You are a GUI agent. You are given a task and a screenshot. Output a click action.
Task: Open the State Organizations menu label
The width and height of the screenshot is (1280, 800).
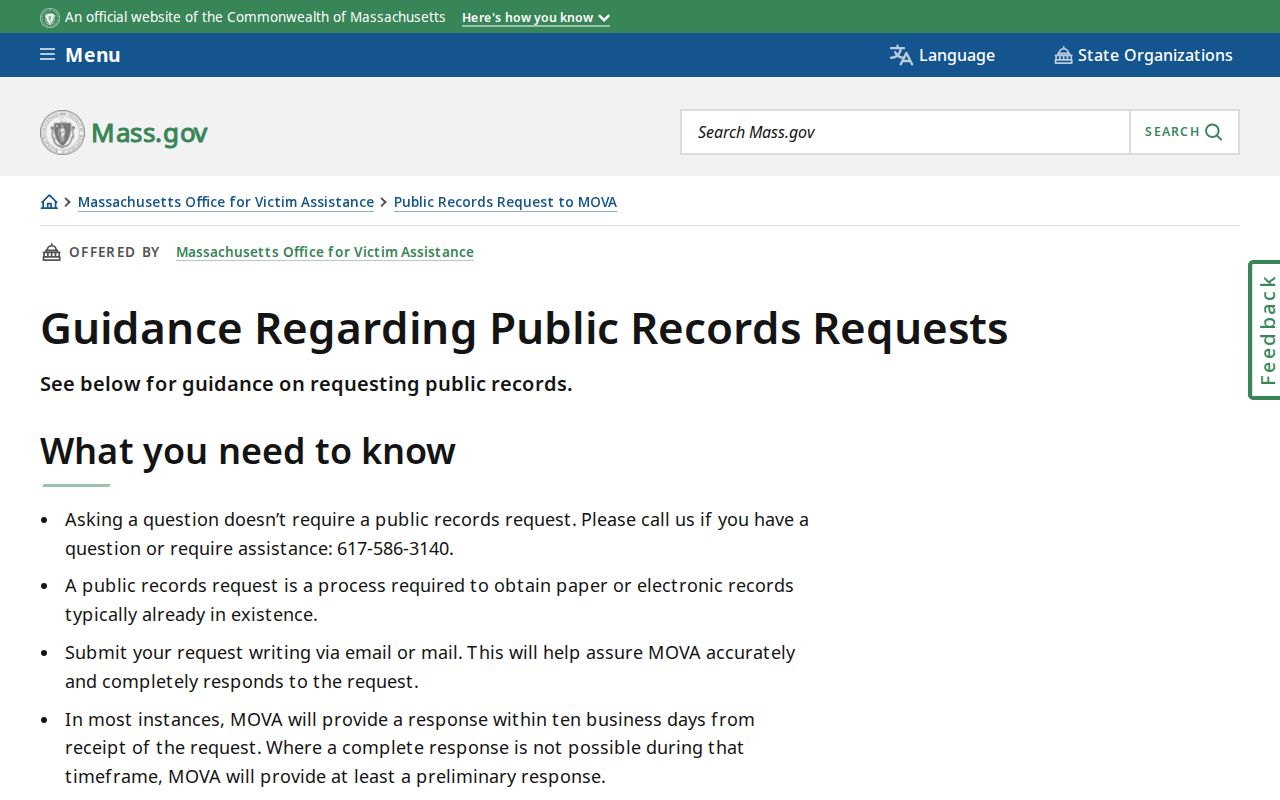click(1155, 55)
